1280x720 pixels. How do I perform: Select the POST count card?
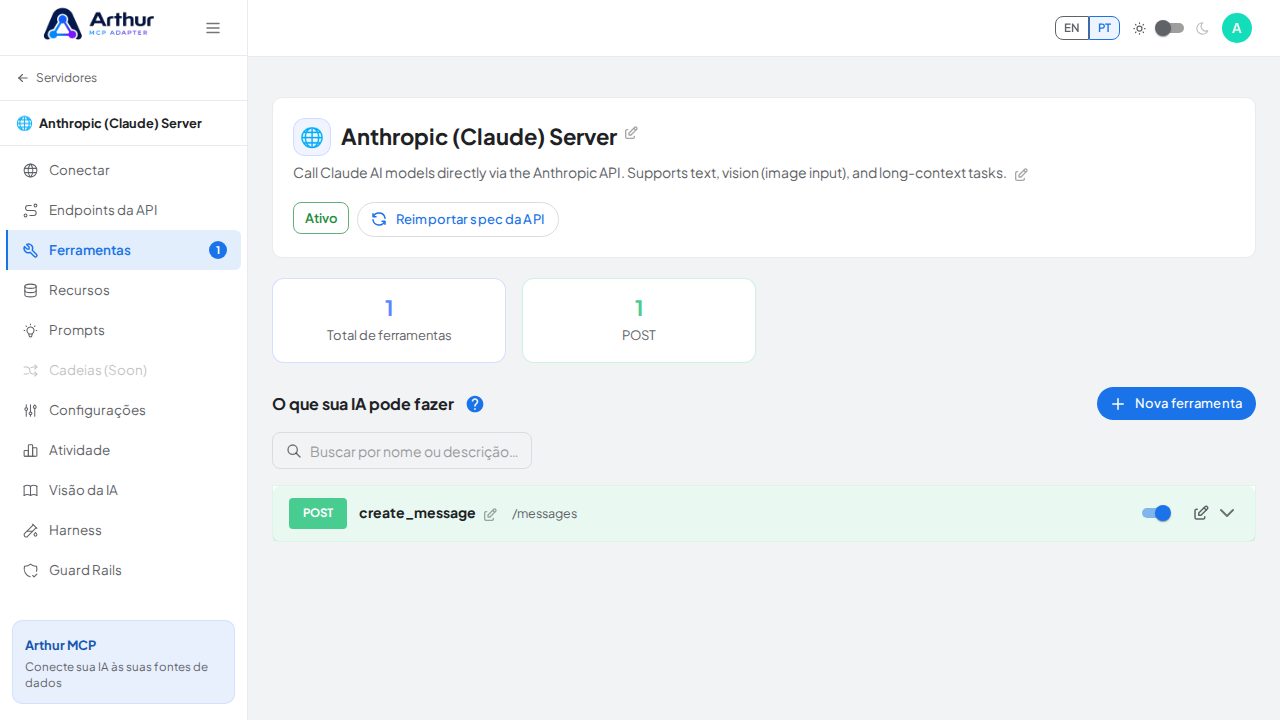(639, 320)
